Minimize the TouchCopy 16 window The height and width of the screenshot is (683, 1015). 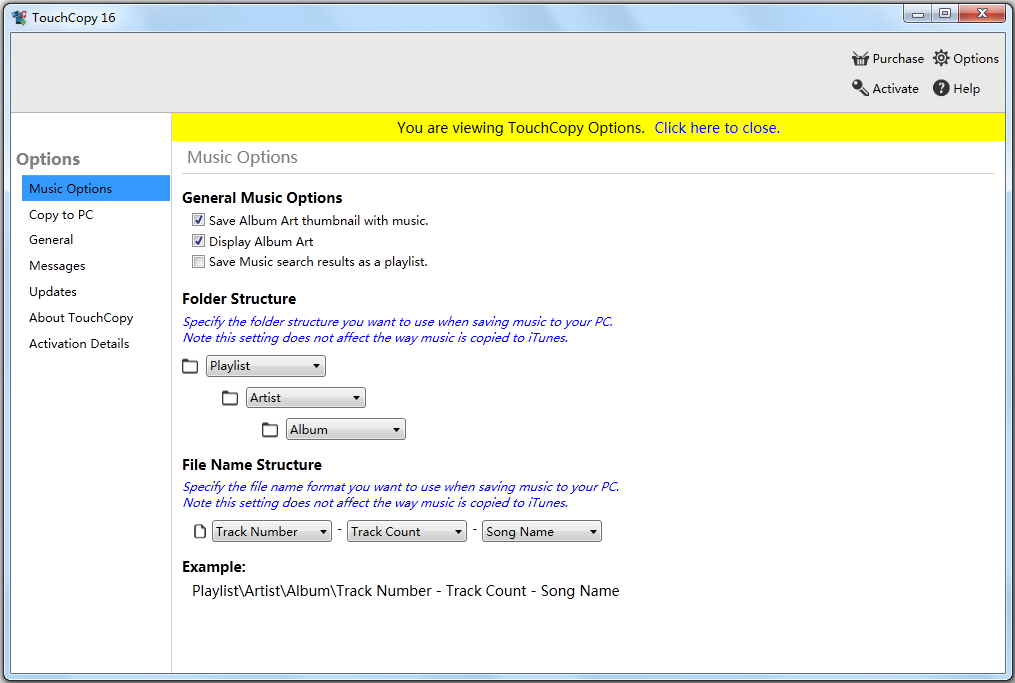coord(917,14)
